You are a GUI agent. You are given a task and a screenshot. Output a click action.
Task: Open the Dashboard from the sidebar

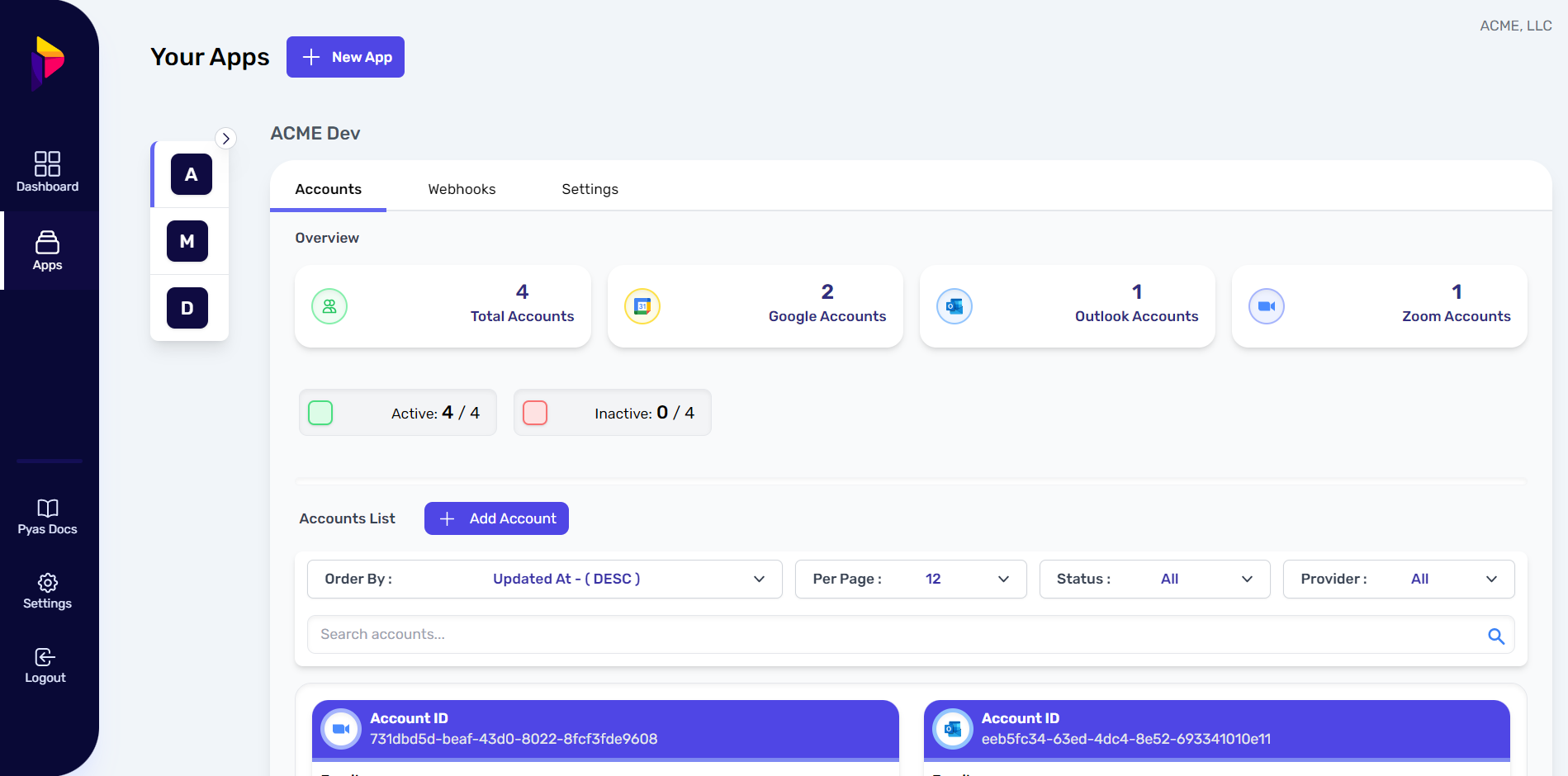[x=47, y=171]
